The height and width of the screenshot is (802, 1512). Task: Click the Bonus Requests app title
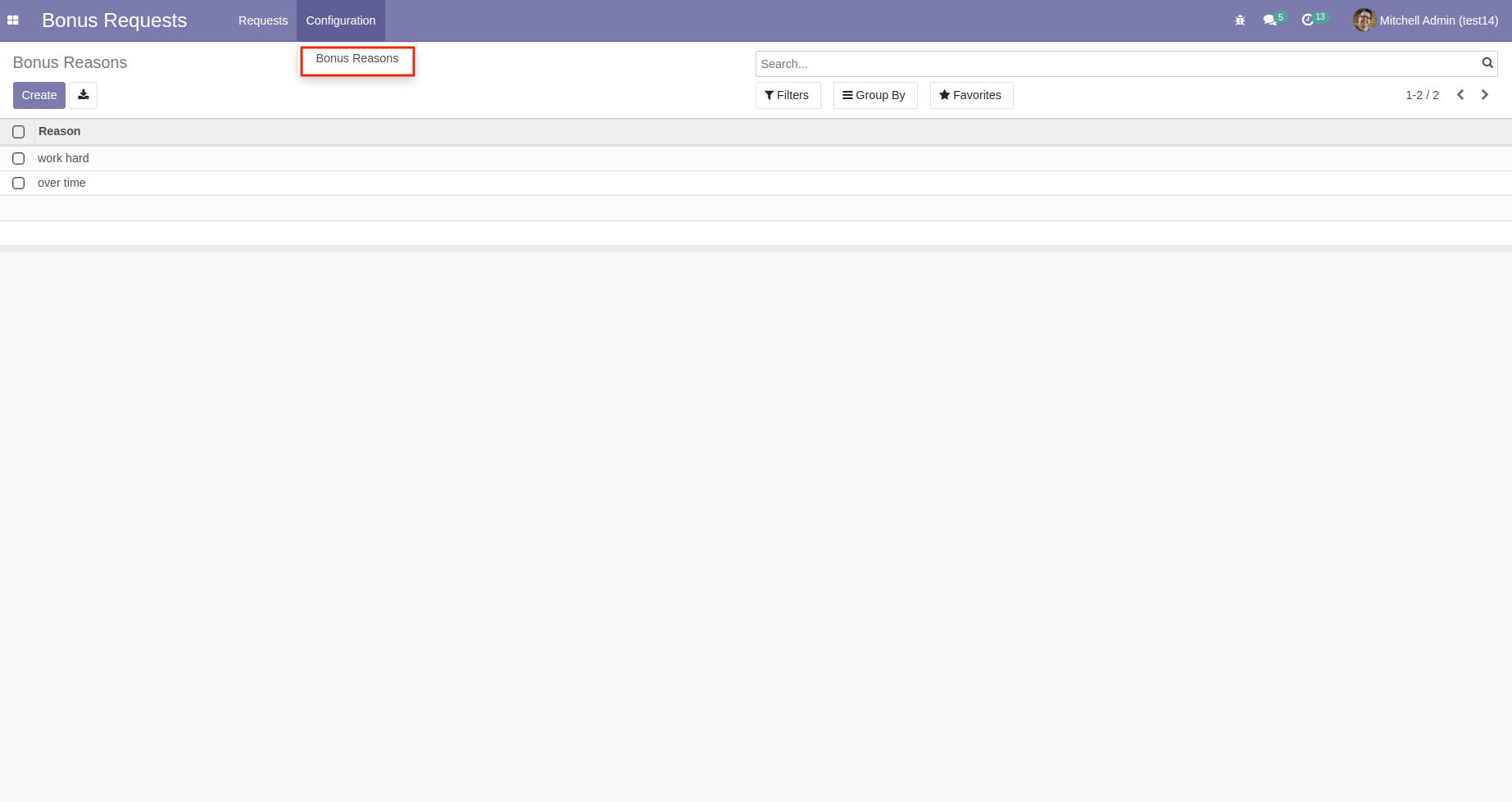[115, 20]
